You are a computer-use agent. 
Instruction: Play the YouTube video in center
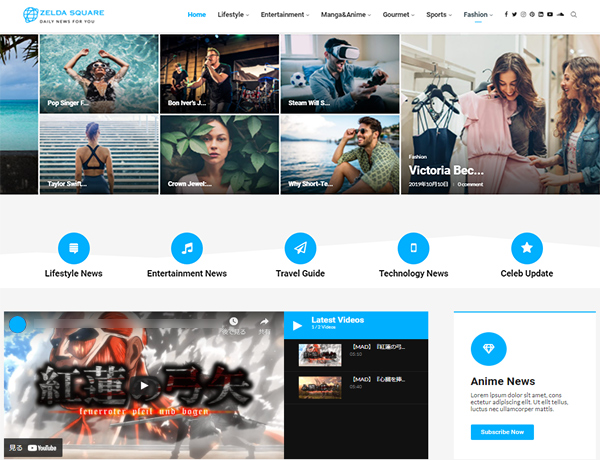144,385
